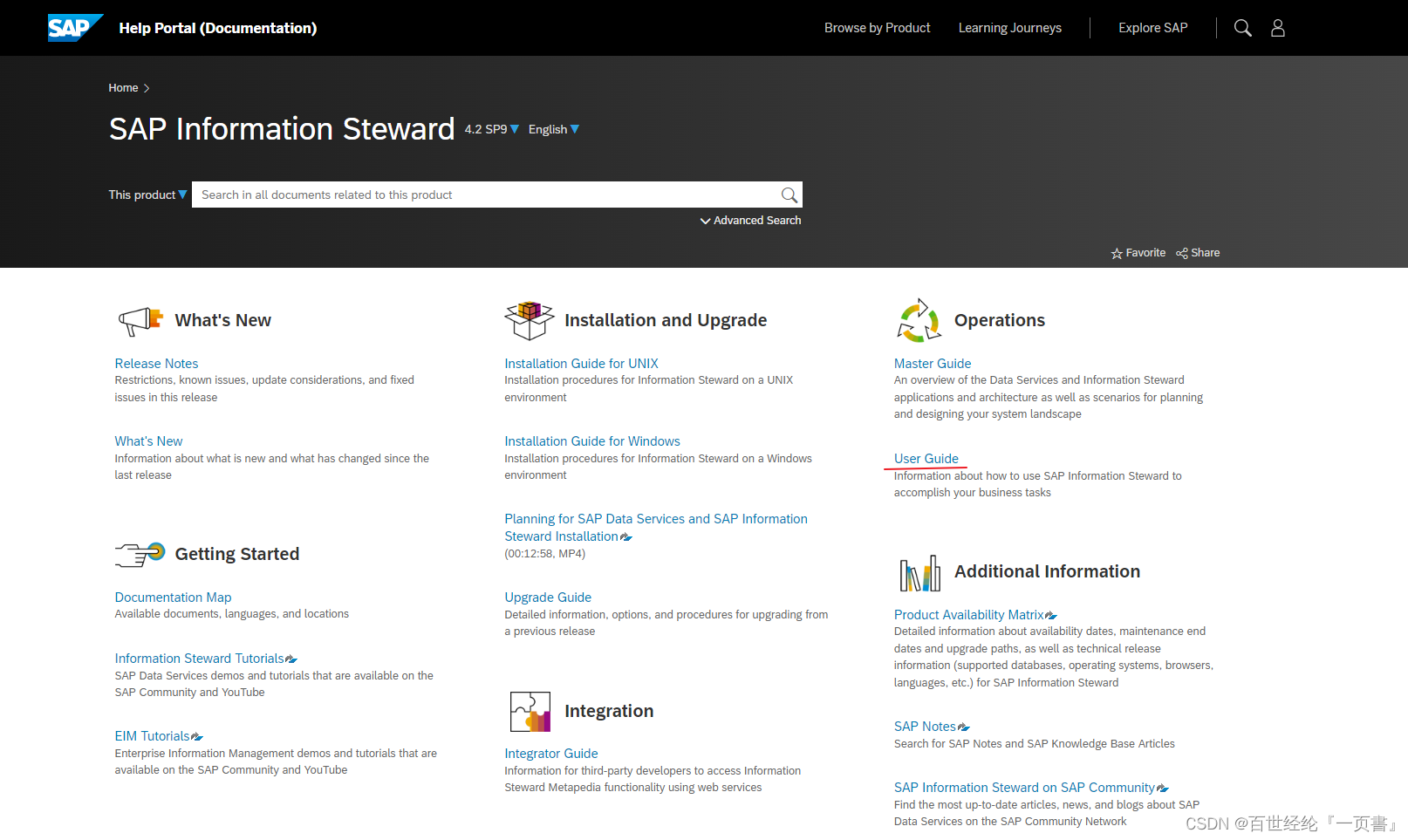Click the external link icon after Steward Installation
This screenshot has width=1408, height=840.
point(625,537)
